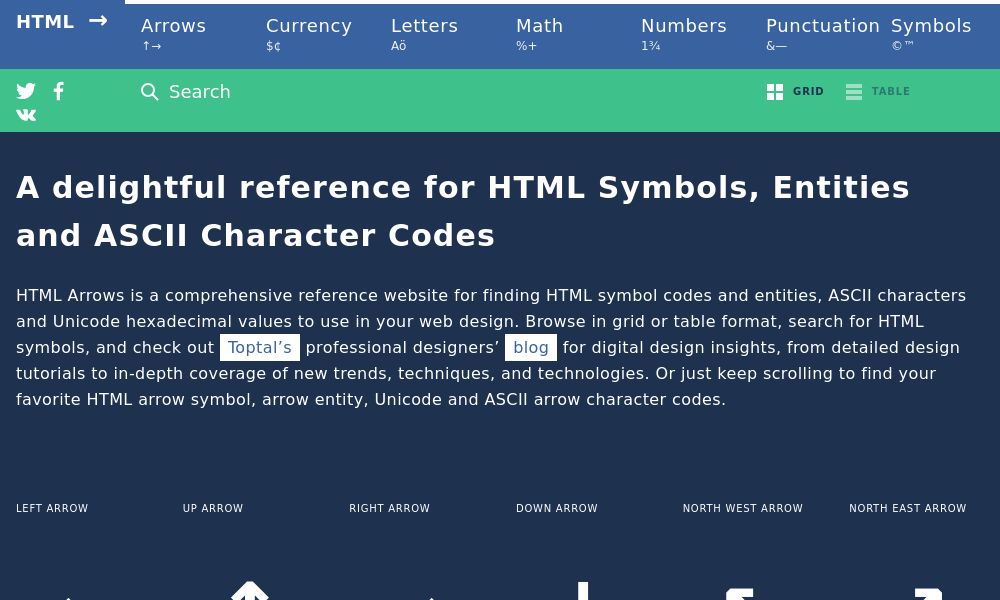Select the Up Arrow symbol glyph
The width and height of the screenshot is (1000, 600).
click(249, 590)
